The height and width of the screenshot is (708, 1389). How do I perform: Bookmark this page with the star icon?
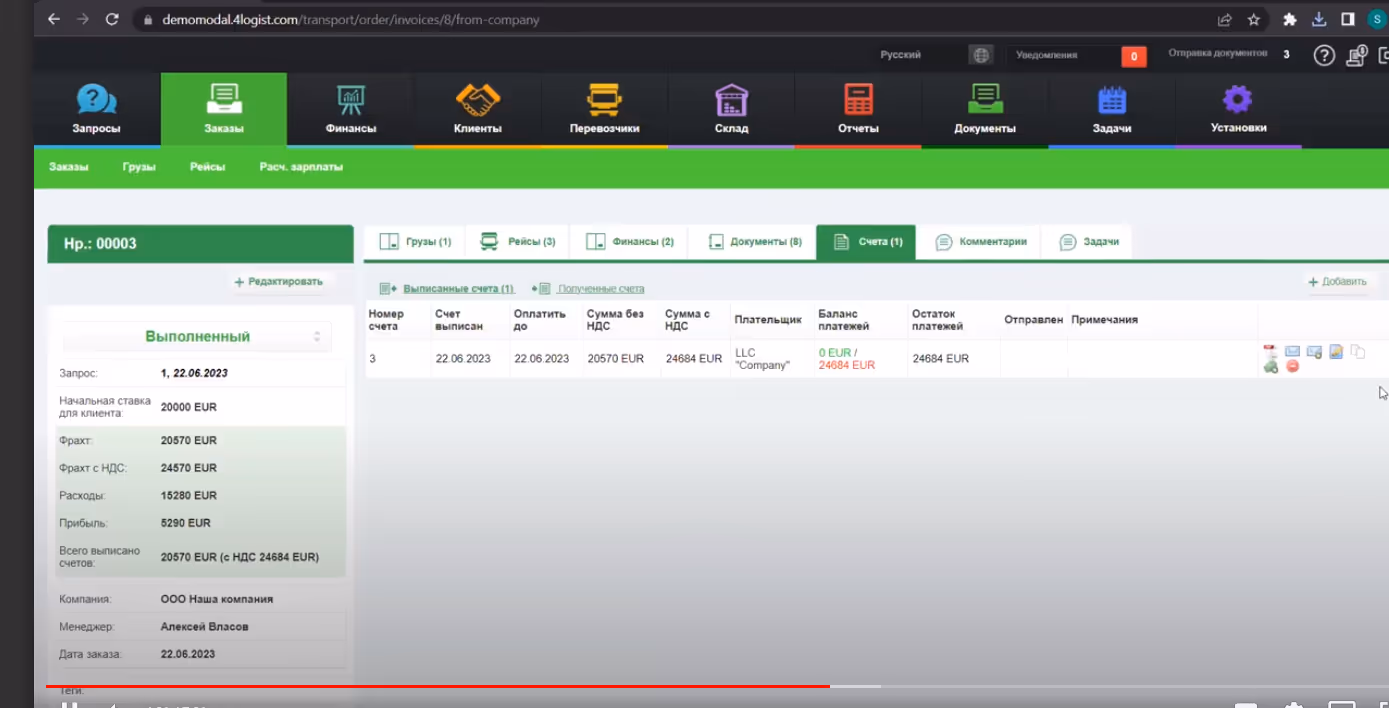1253,19
